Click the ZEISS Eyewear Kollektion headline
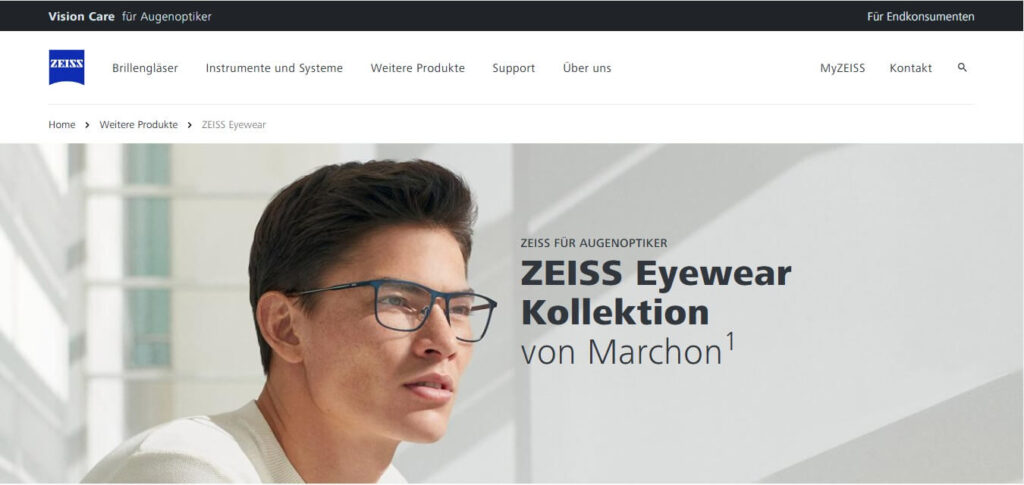This screenshot has width=1024, height=485. [656, 293]
